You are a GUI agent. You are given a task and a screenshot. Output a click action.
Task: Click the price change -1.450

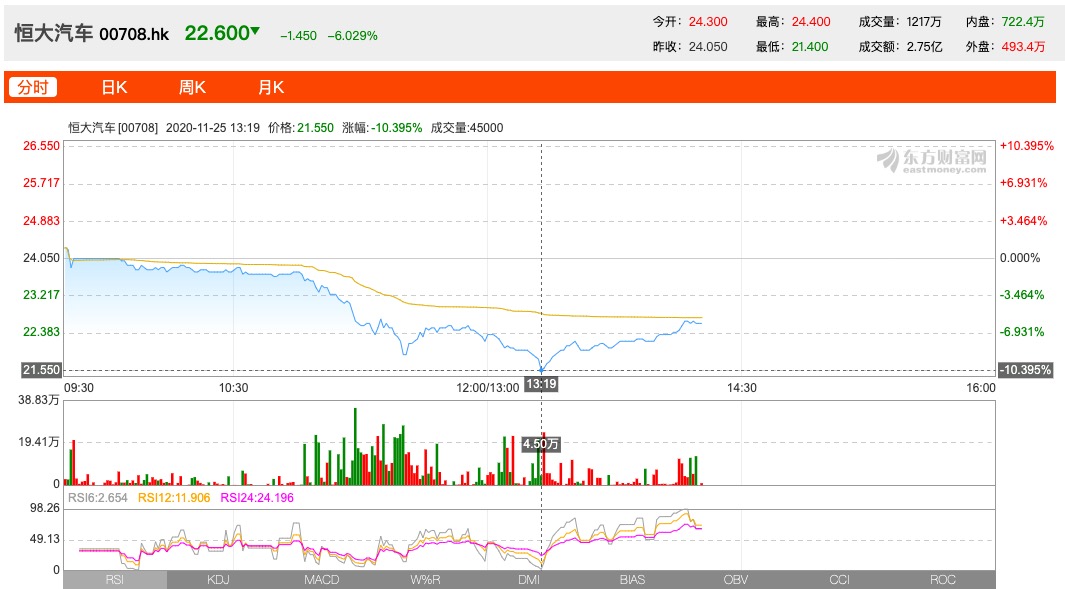[x=299, y=35]
